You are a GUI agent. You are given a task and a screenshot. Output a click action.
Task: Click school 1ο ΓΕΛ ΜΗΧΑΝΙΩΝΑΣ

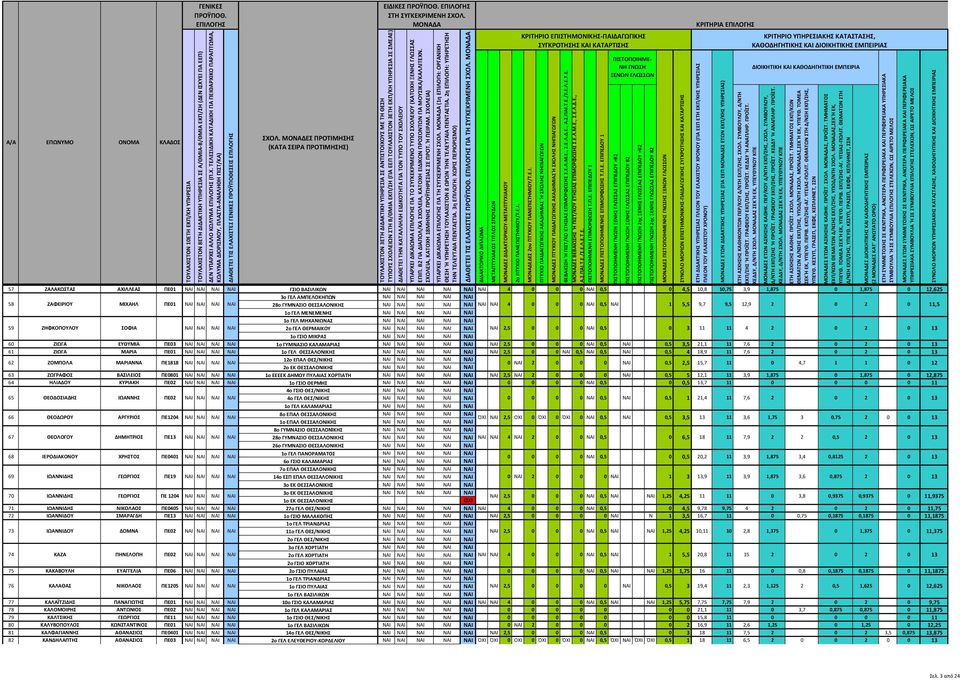[307, 319]
